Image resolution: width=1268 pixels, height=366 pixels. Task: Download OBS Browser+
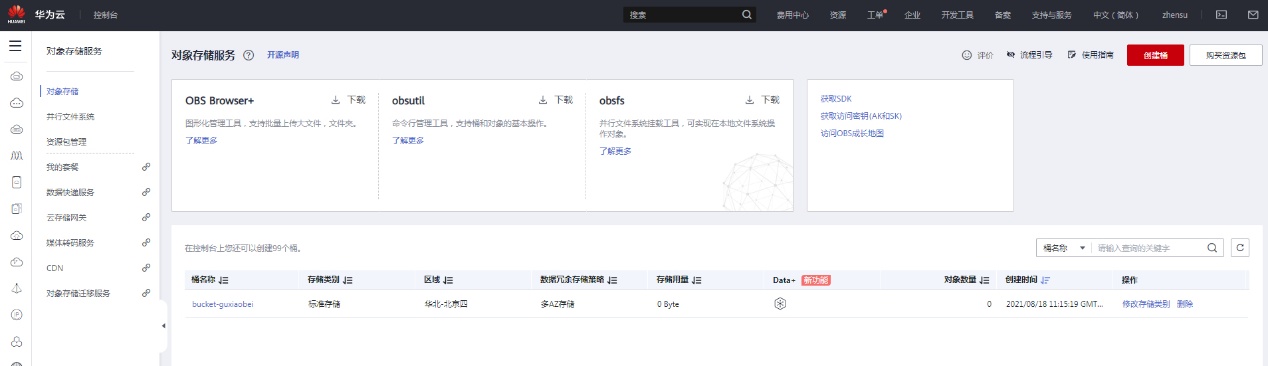point(349,100)
